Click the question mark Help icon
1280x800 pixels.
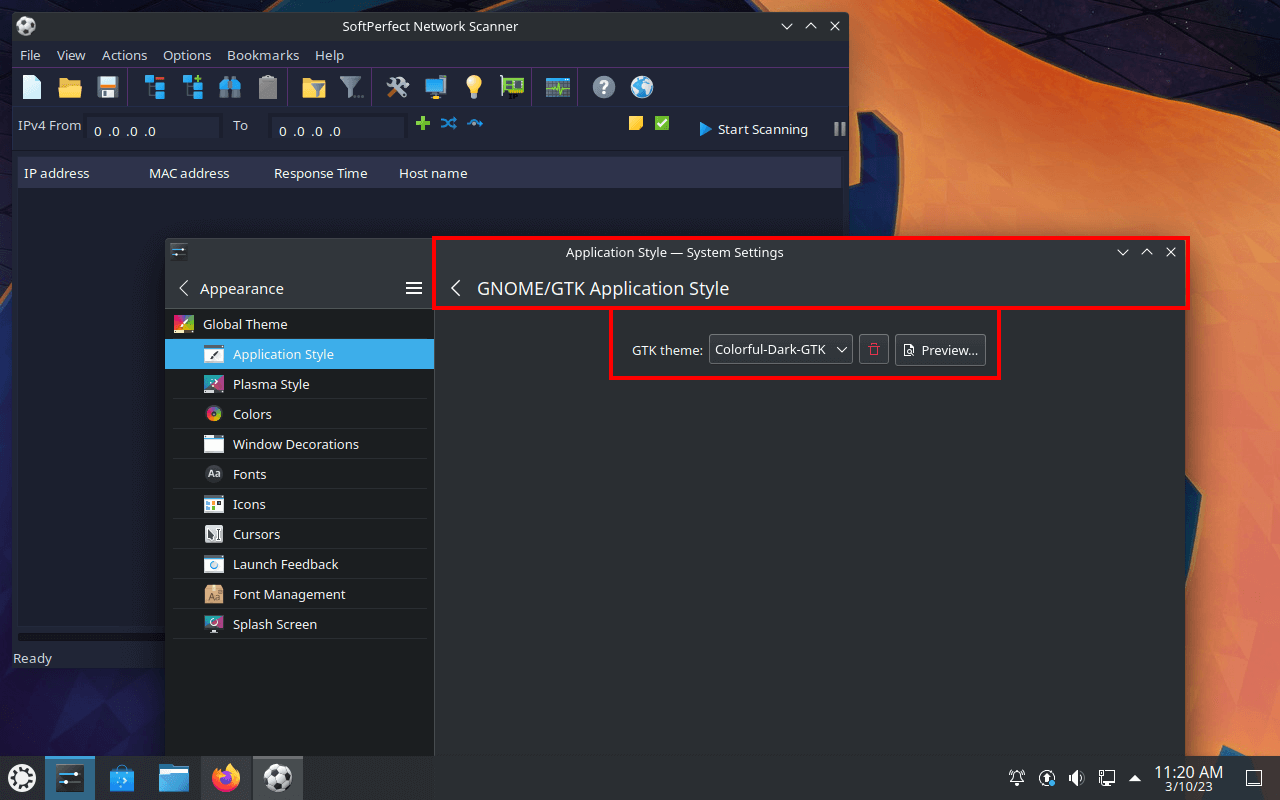[x=603, y=87]
